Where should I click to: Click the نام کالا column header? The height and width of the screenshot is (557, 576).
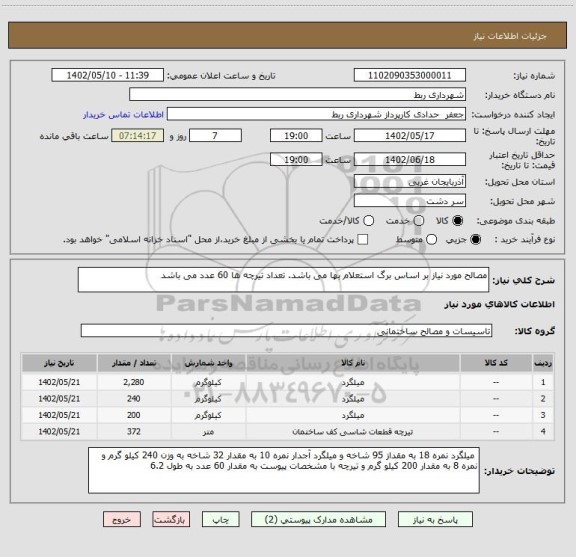tap(353, 363)
